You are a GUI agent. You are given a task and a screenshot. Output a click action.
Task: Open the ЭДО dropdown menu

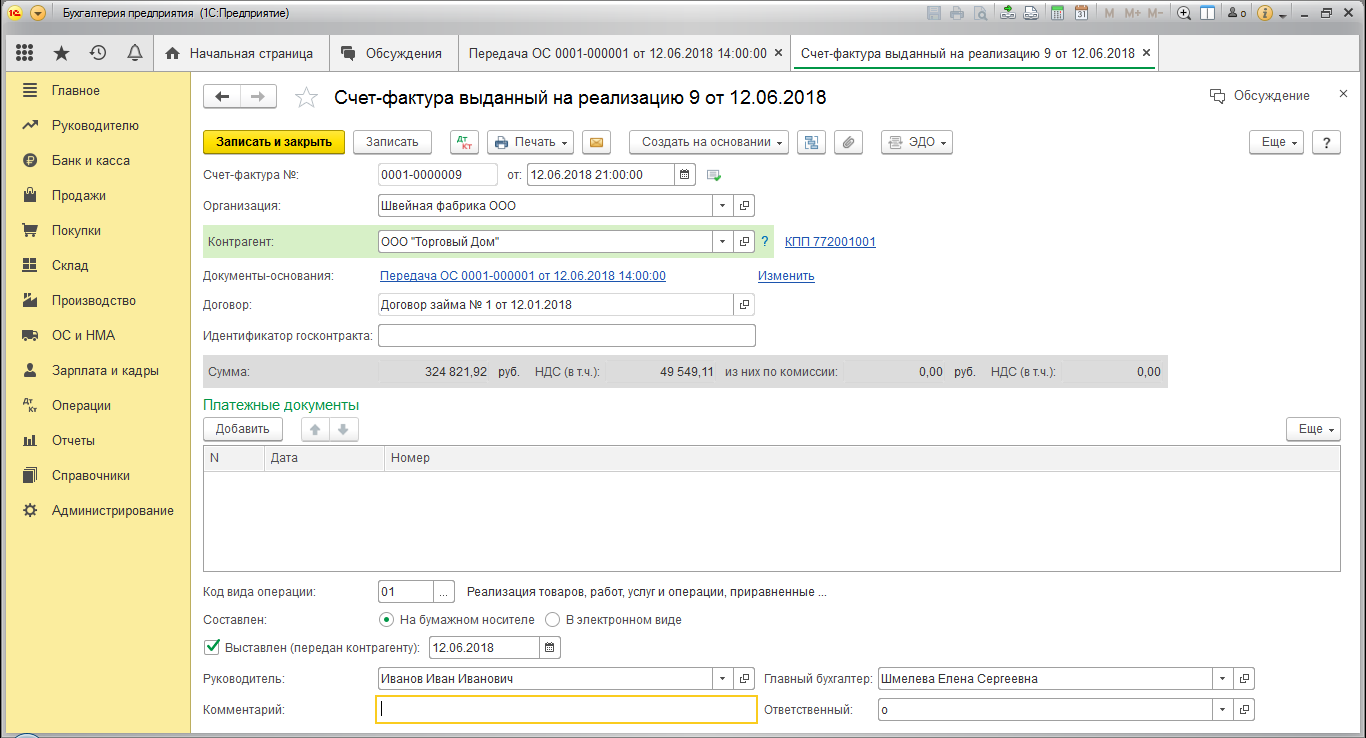point(916,142)
